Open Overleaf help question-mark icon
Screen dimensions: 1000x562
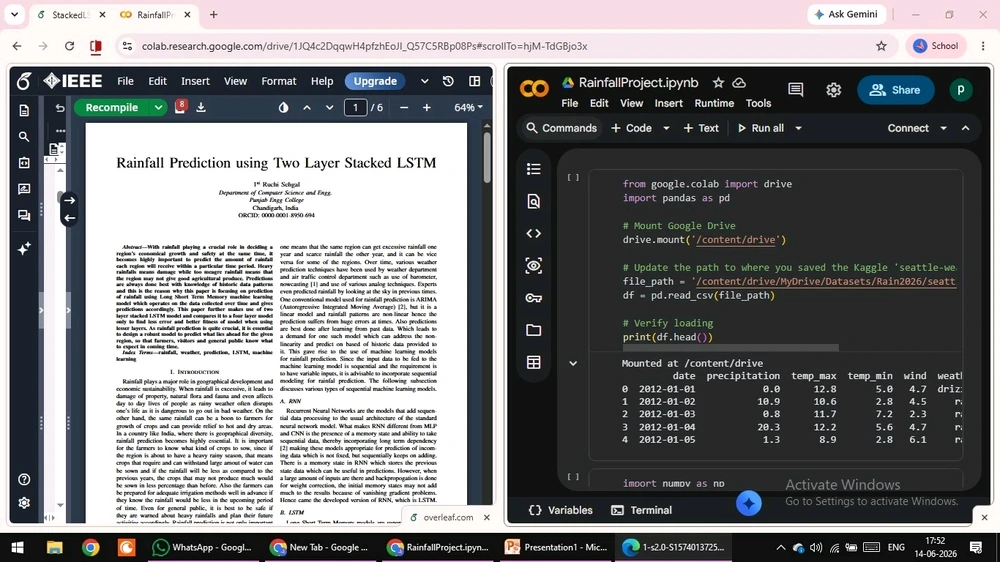click(24, 479)
